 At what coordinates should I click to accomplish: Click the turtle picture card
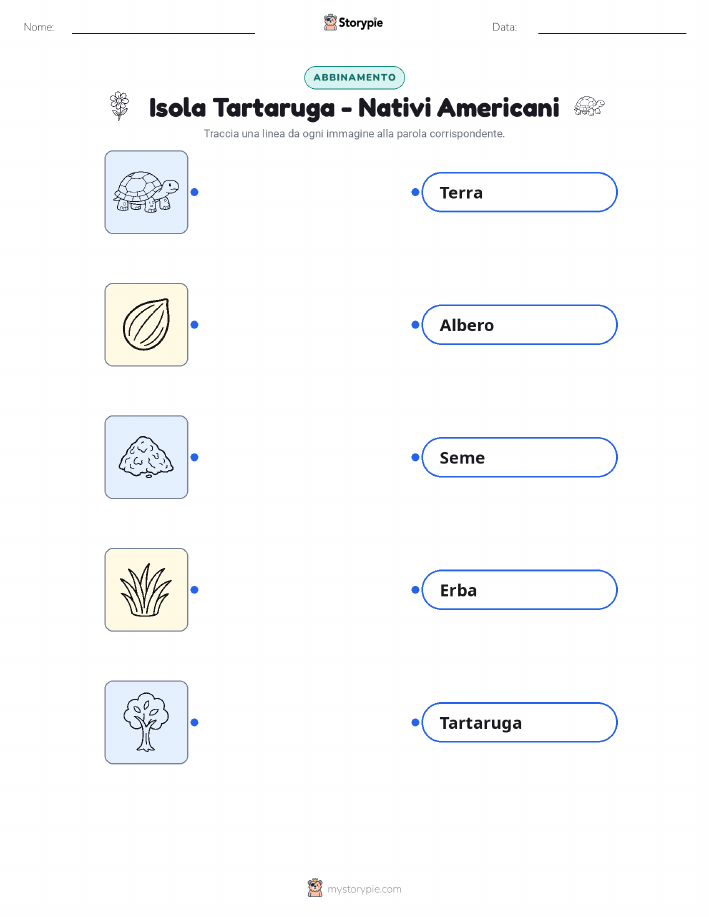tap(146, 192)
